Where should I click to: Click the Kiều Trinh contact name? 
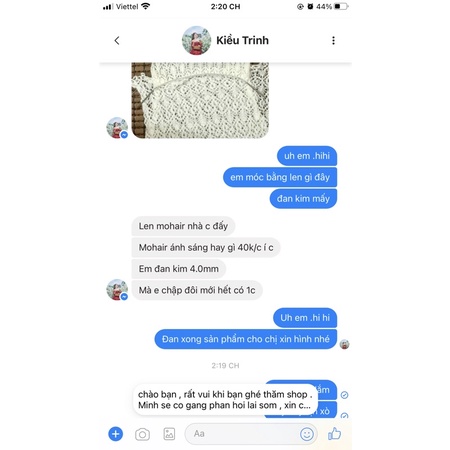(x=242, y=40)
